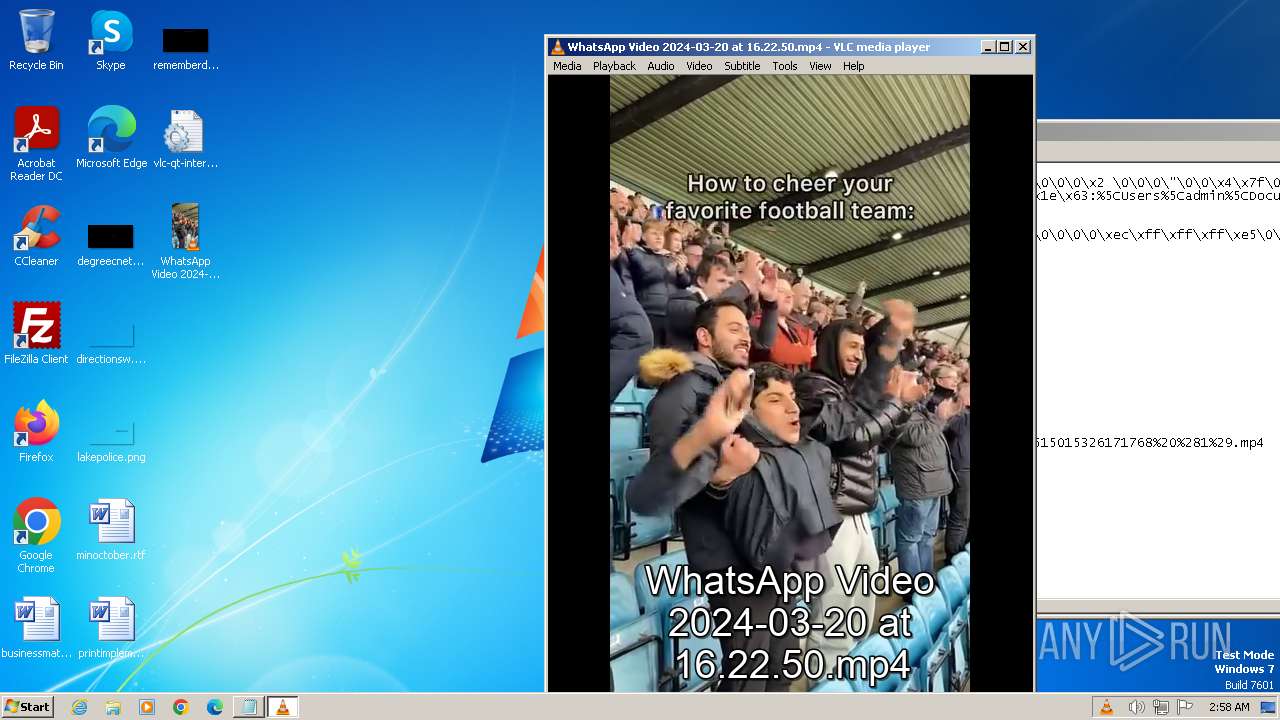Open the Action Center flag icon
Screen dimensions: 1280x720
click(1185, 707)
